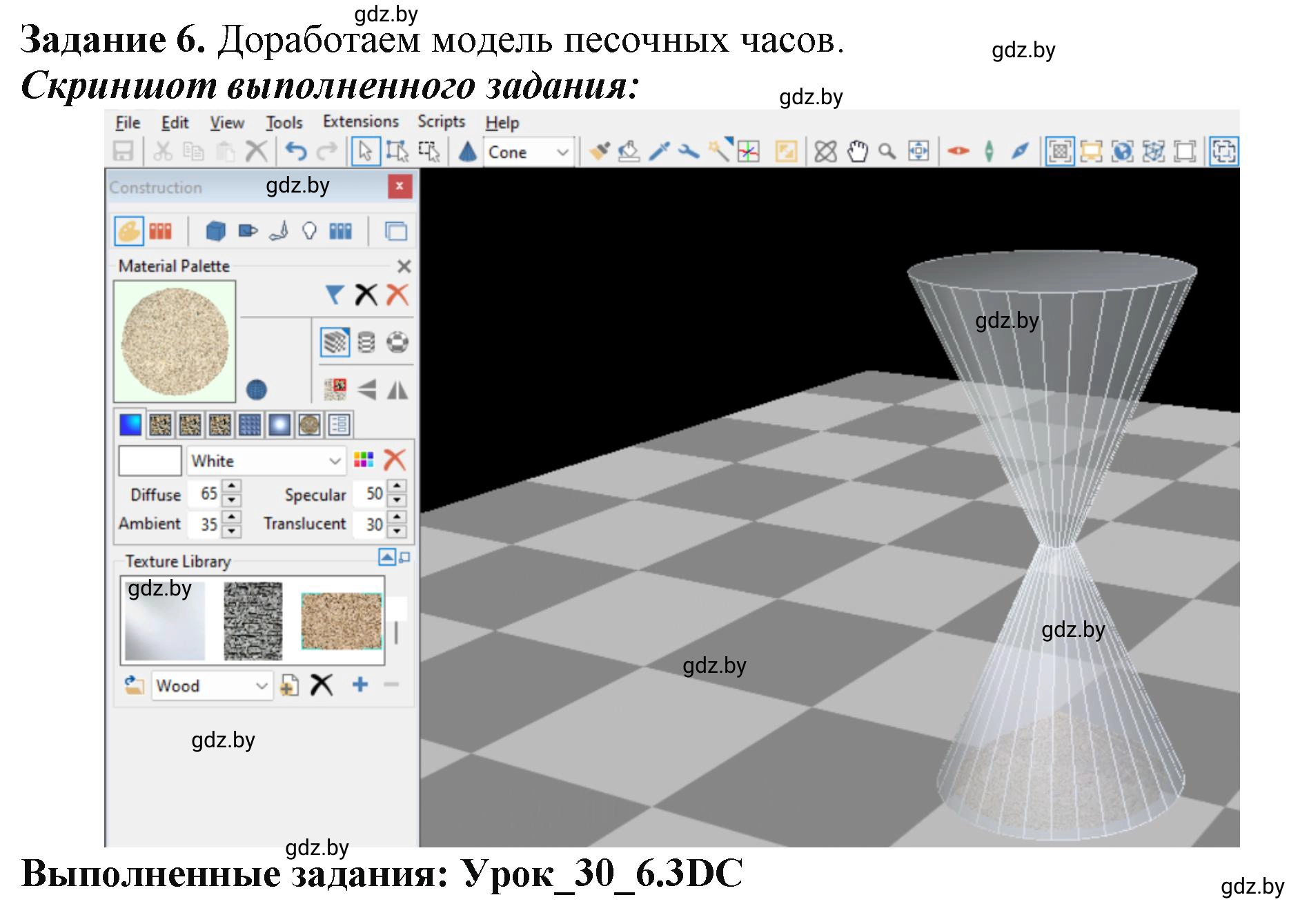Click the small blue grid sphere icon
Image resolution: width=1309 pixels, height=924 pixels.
256,390
